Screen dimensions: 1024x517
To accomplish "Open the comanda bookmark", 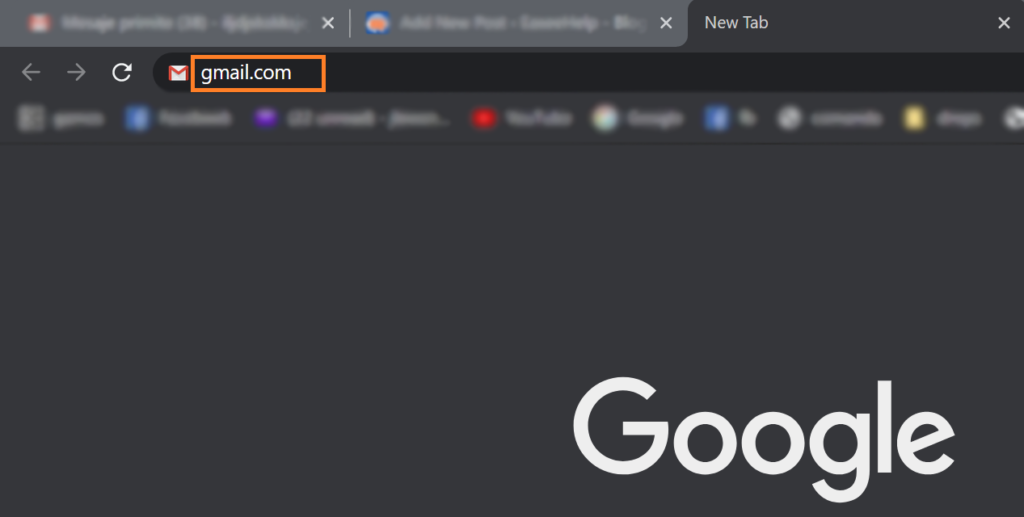I will [x=829, y=119].
